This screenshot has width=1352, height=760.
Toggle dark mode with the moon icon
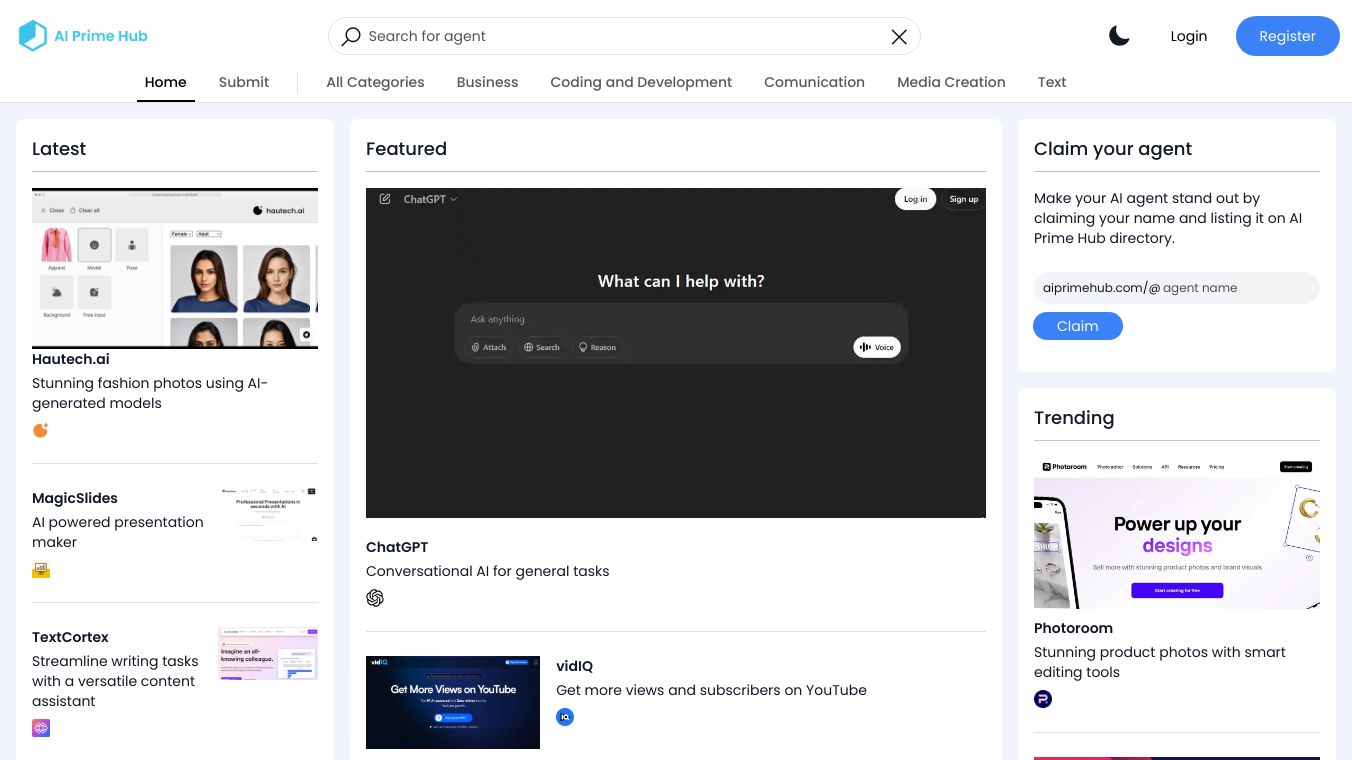[1119, 36]
